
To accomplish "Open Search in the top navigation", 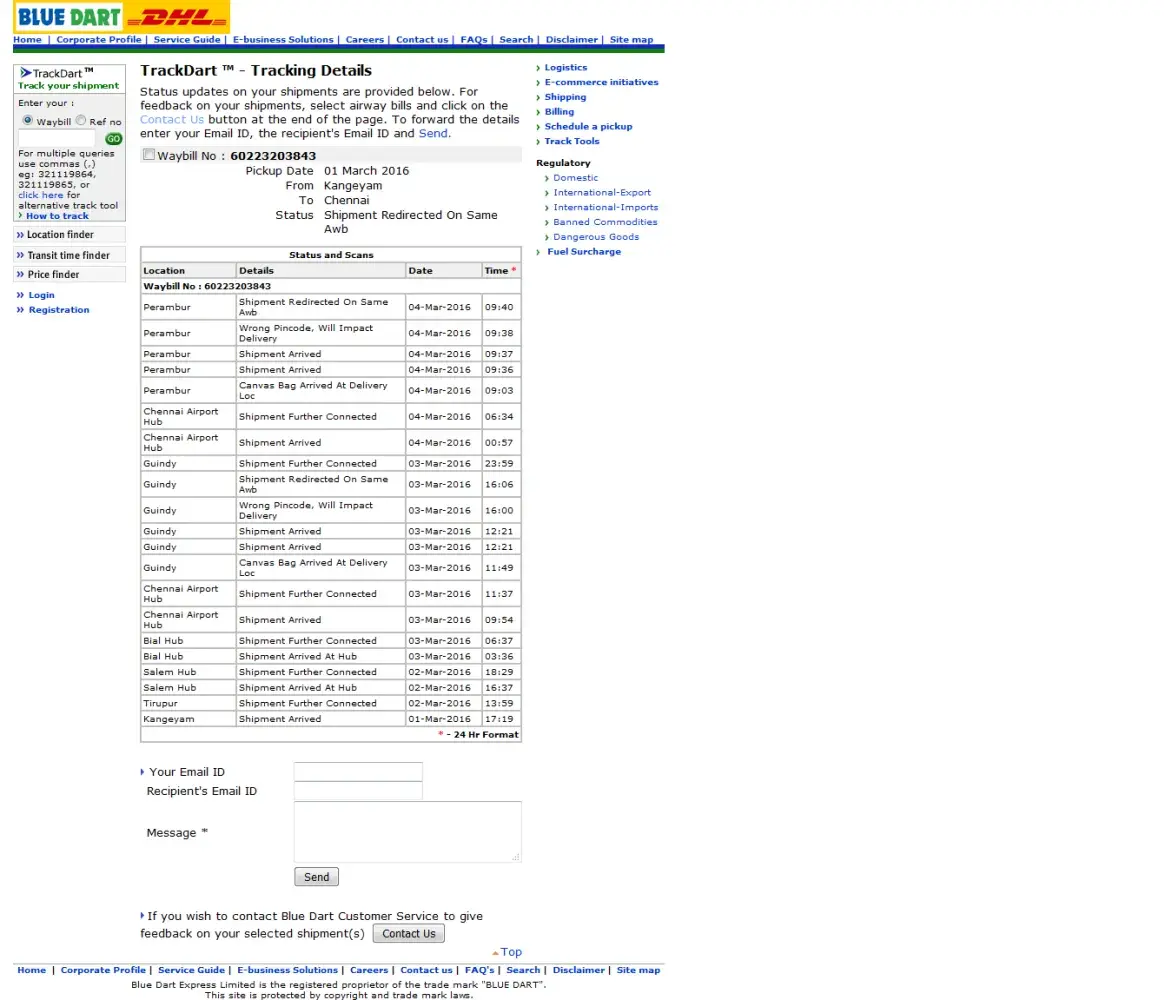I will 516,40.
